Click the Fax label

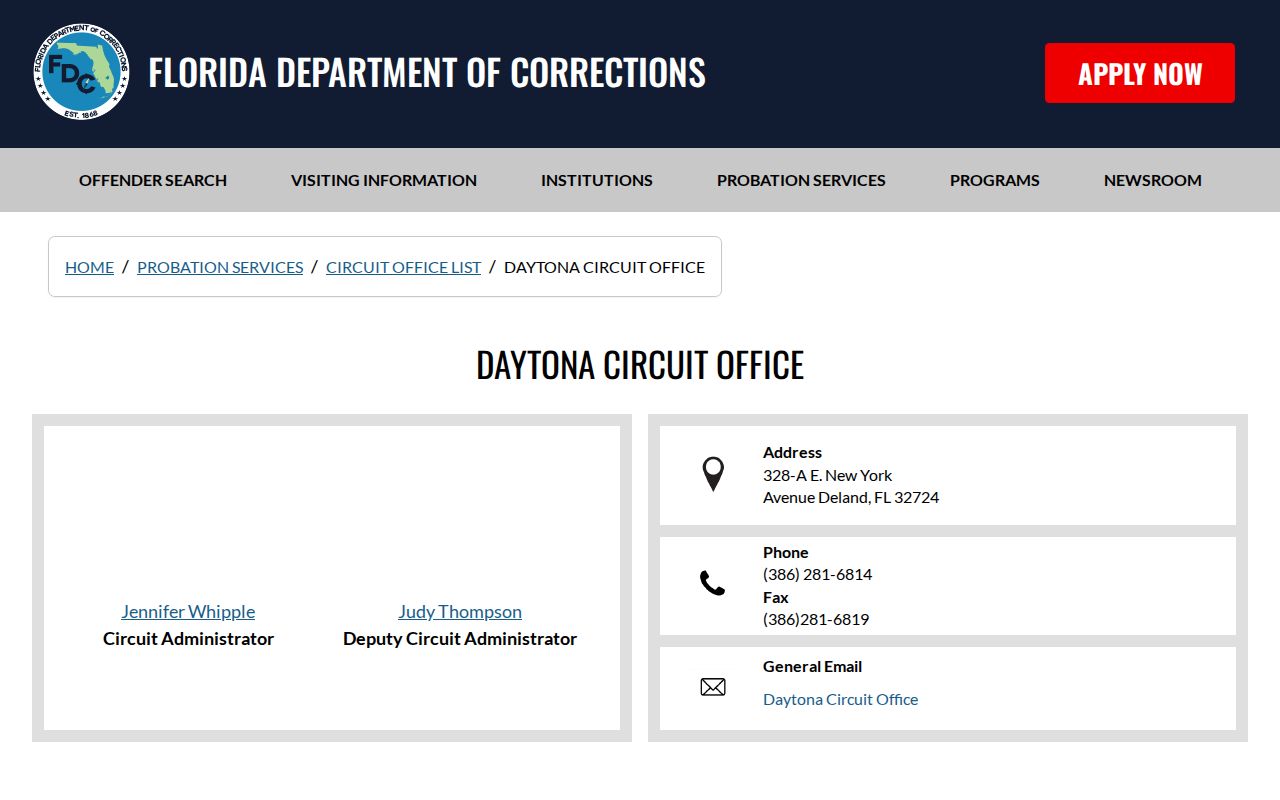tap(776, 597)
